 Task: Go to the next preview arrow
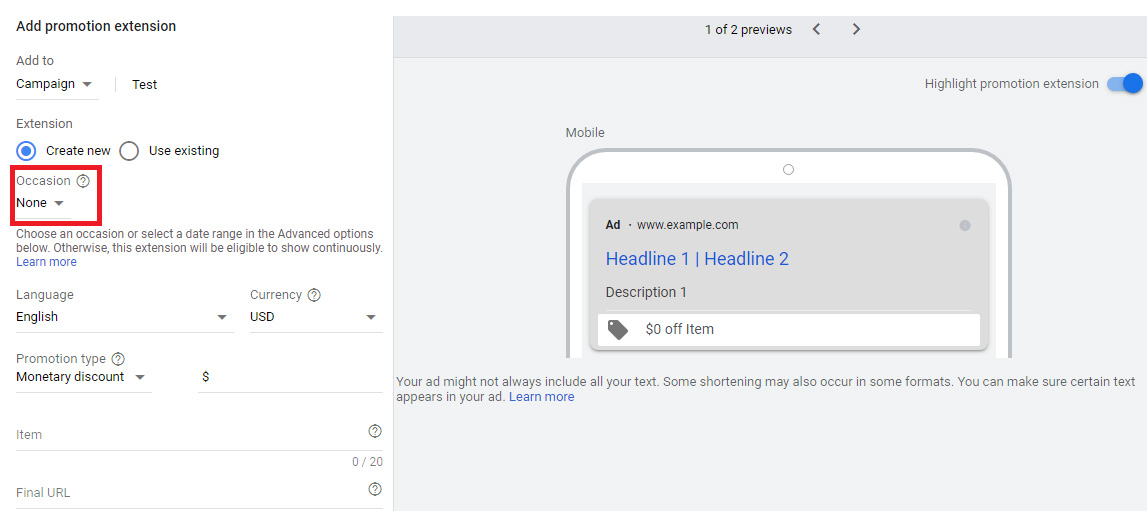point(857,29)
